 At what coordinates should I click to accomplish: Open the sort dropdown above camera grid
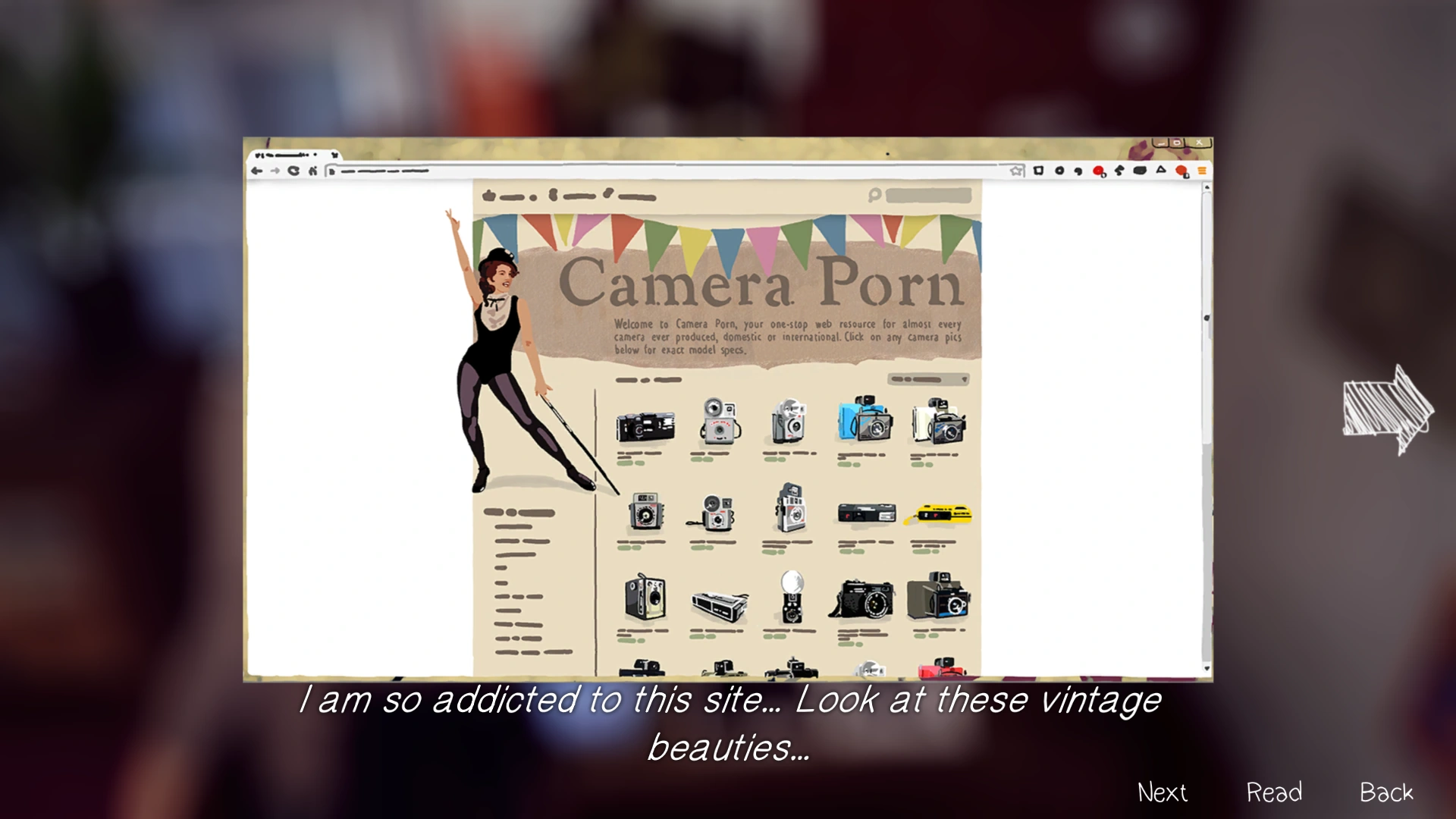click(x=929, y=379)
